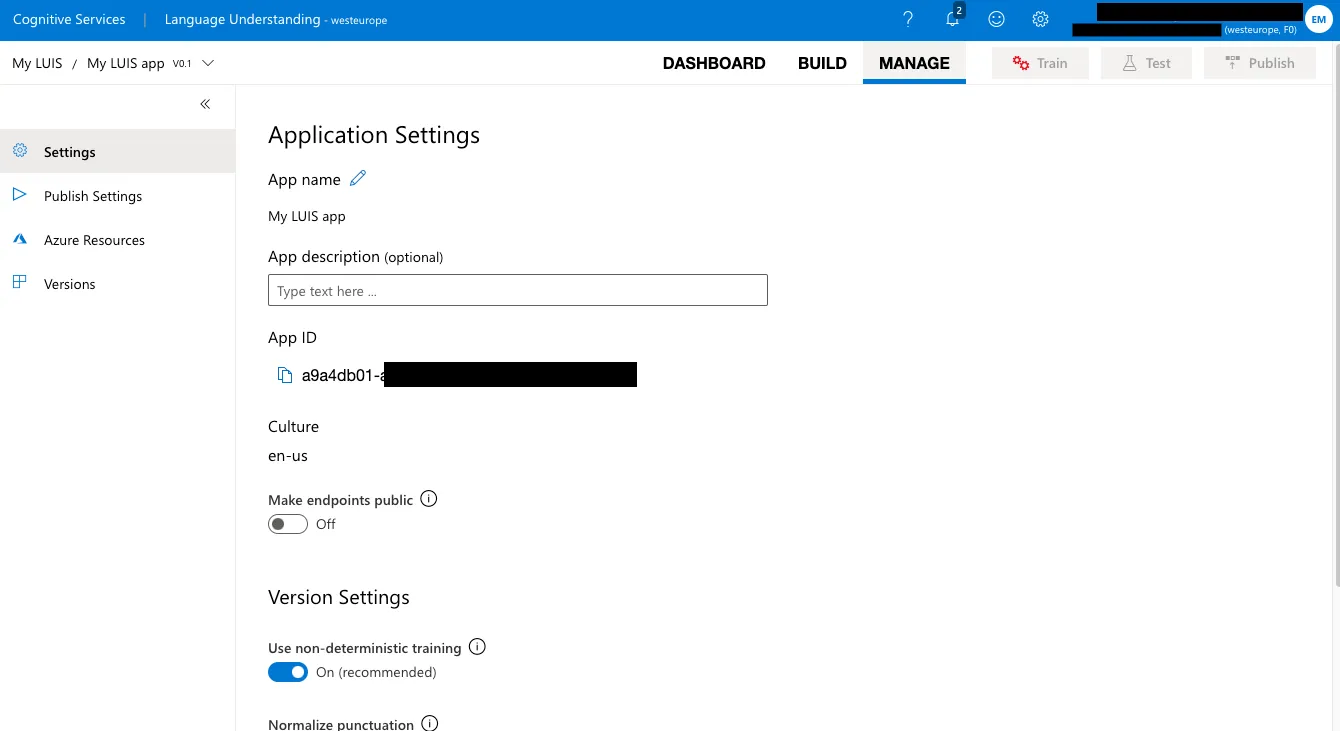Image resolution: width=1340 pixels, height=731 pixels.
Task: Select the MANAGE tab
Action: pos(914,63)
